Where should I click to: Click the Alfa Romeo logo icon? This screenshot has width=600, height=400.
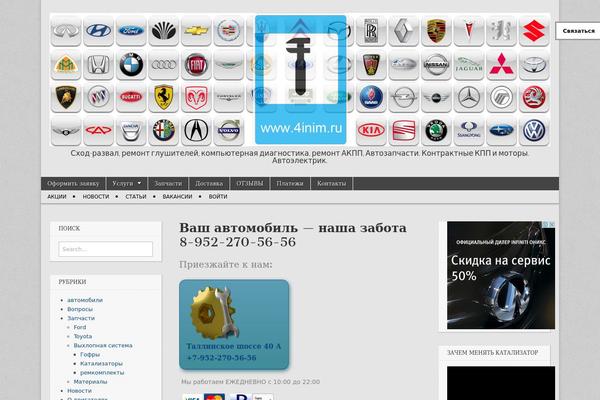point(163,131)
